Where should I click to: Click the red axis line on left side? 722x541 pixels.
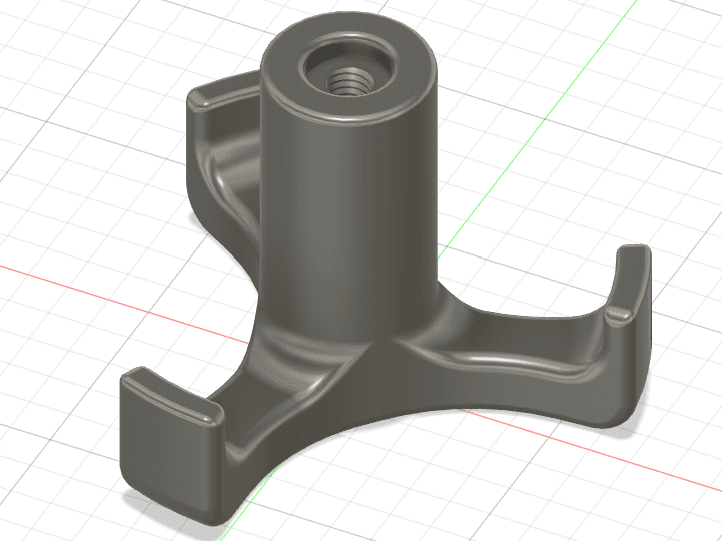coord(124,304)
